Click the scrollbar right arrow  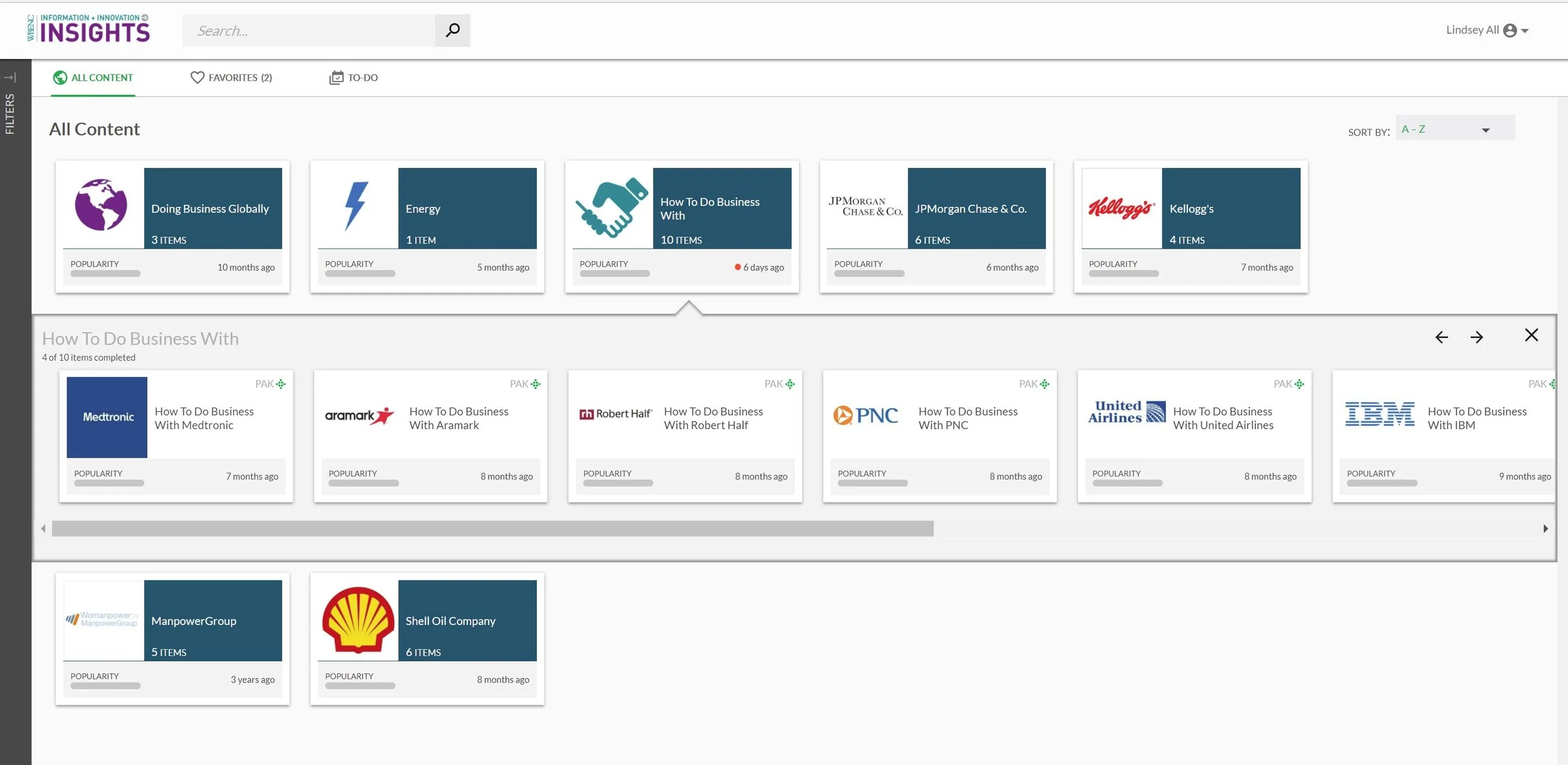click(1545, 528)
